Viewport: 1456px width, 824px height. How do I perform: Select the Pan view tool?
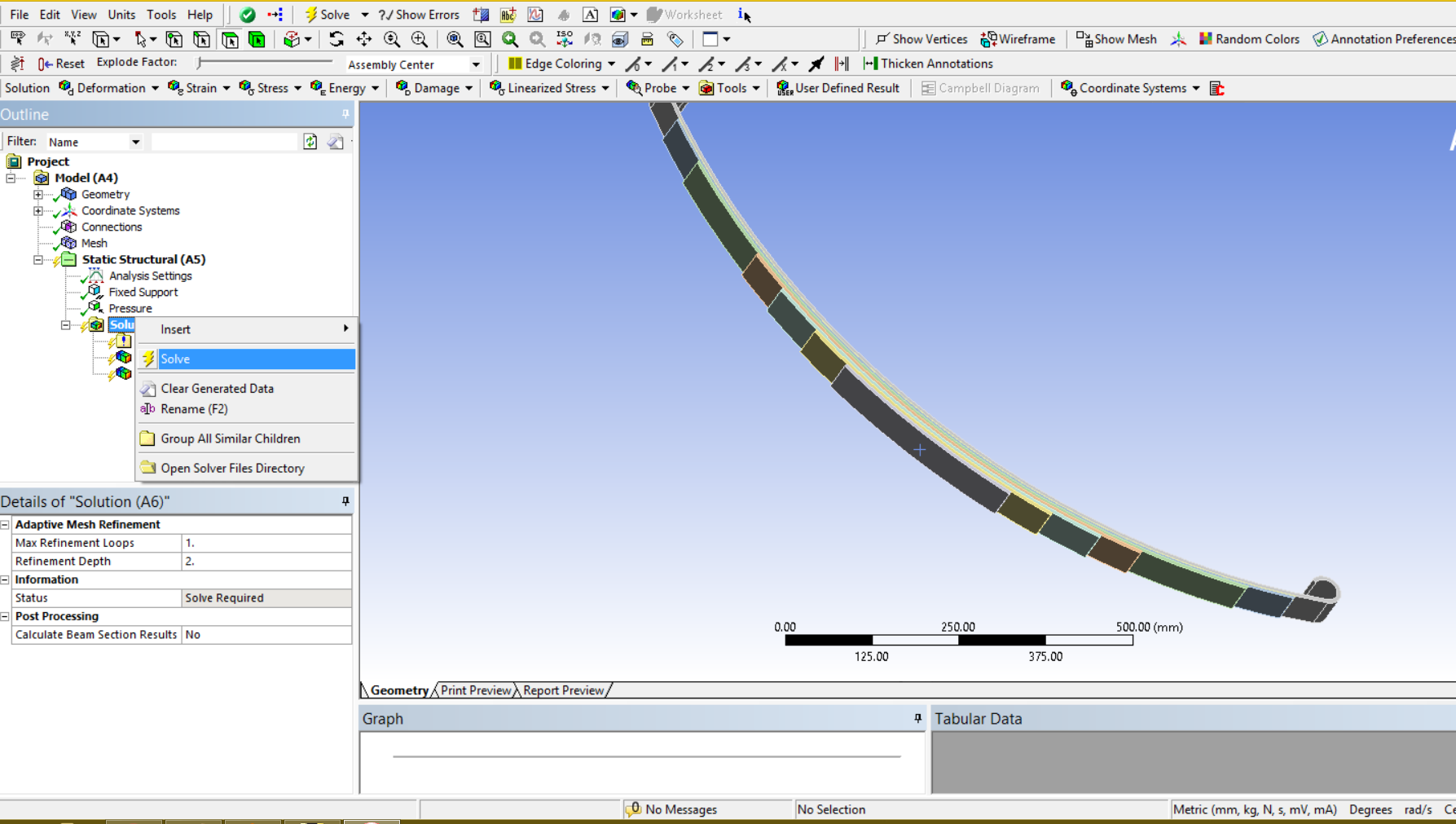click(363, 39)
